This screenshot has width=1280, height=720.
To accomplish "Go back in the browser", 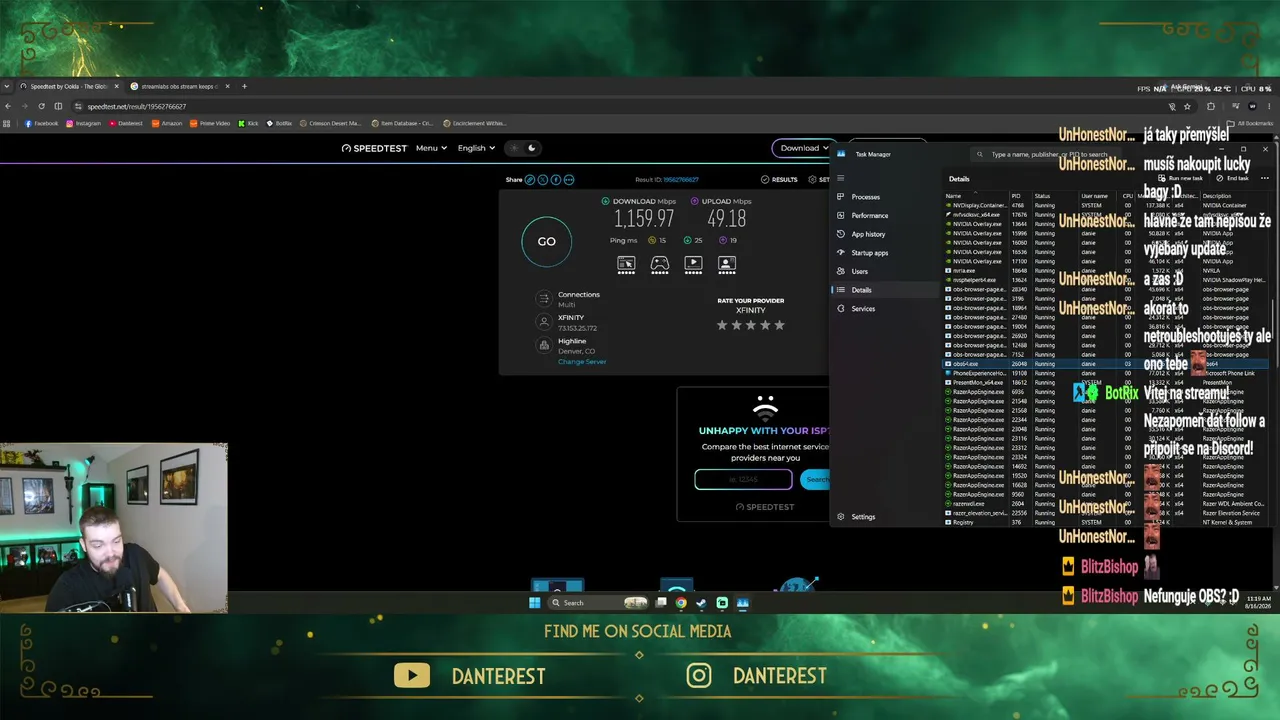I will pyautogui.click(x=8, y=106).
